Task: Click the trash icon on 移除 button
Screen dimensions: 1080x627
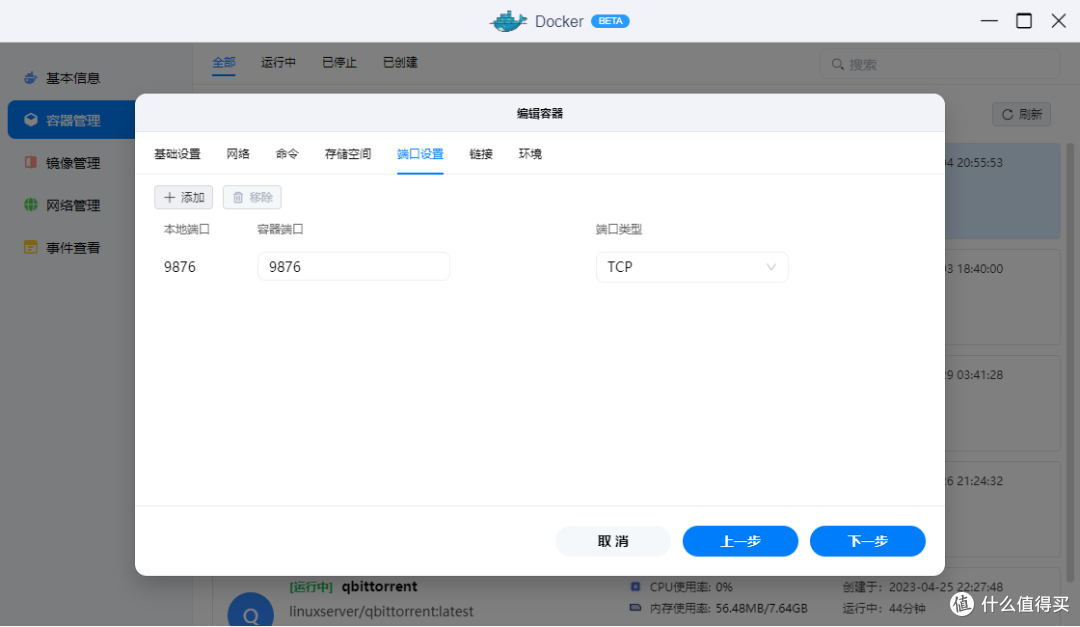Action: 237,197
